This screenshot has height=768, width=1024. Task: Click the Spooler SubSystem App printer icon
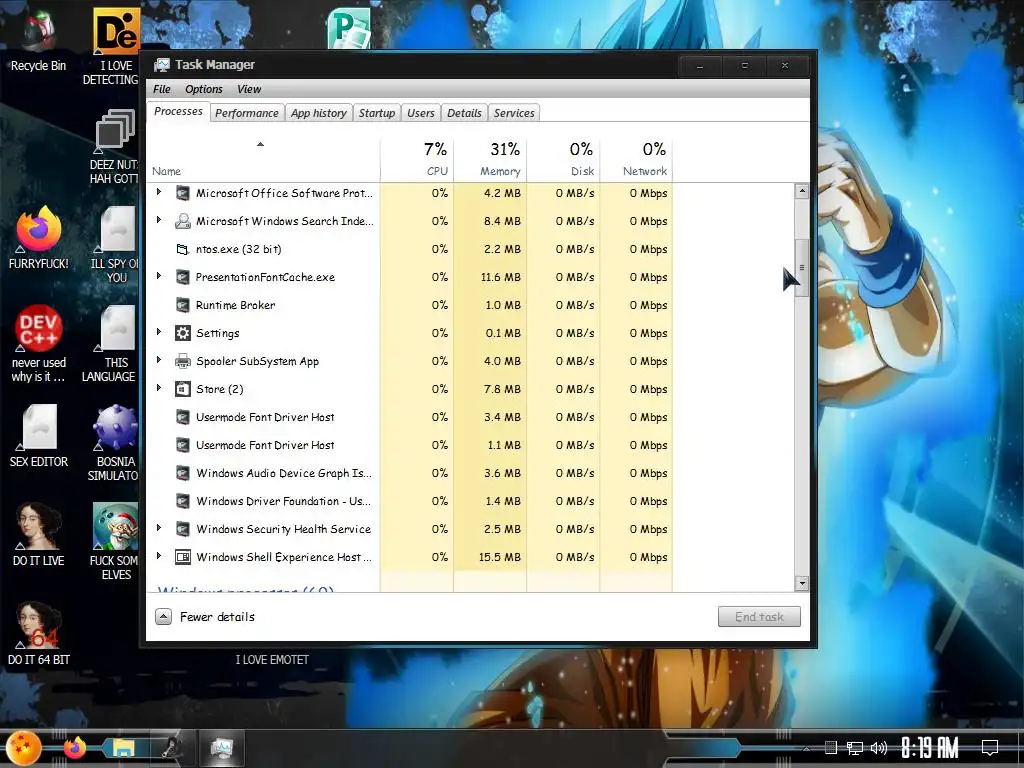[183, 361]
